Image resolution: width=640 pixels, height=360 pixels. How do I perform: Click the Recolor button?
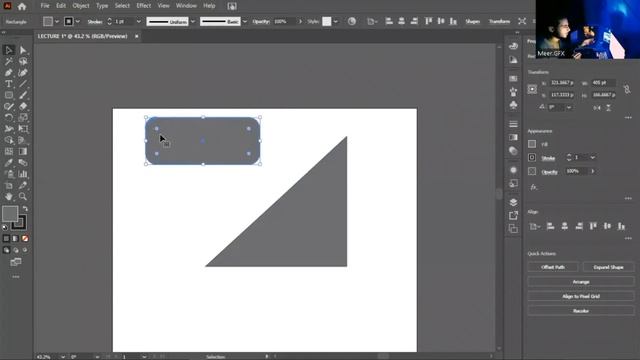tap(581, 311)
